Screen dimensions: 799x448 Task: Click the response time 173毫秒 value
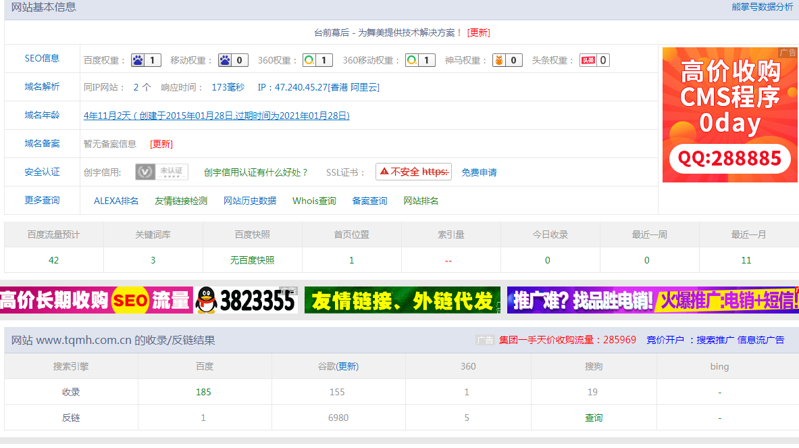coord(228,87)
